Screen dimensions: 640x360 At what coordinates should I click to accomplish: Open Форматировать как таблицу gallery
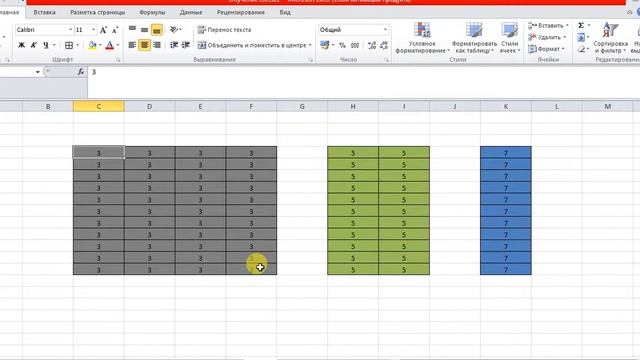[x=474, y=38]
